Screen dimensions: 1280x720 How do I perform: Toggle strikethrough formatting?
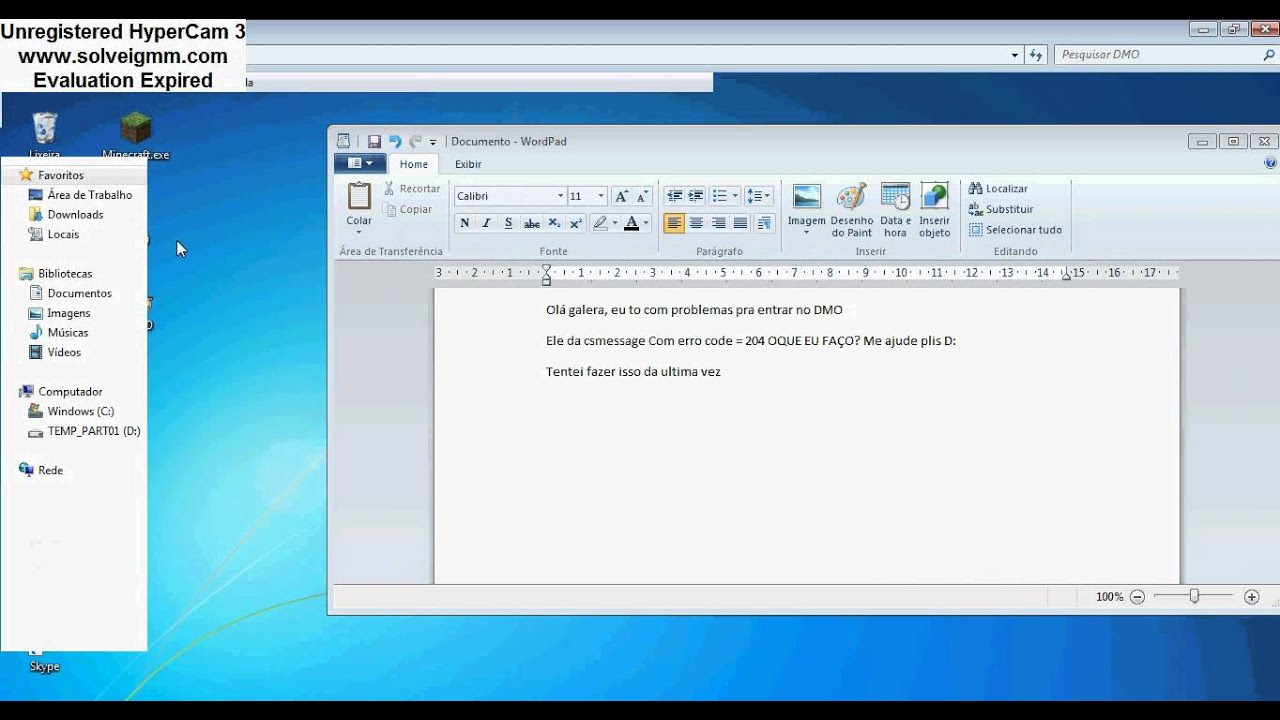(x=531, y=223)
